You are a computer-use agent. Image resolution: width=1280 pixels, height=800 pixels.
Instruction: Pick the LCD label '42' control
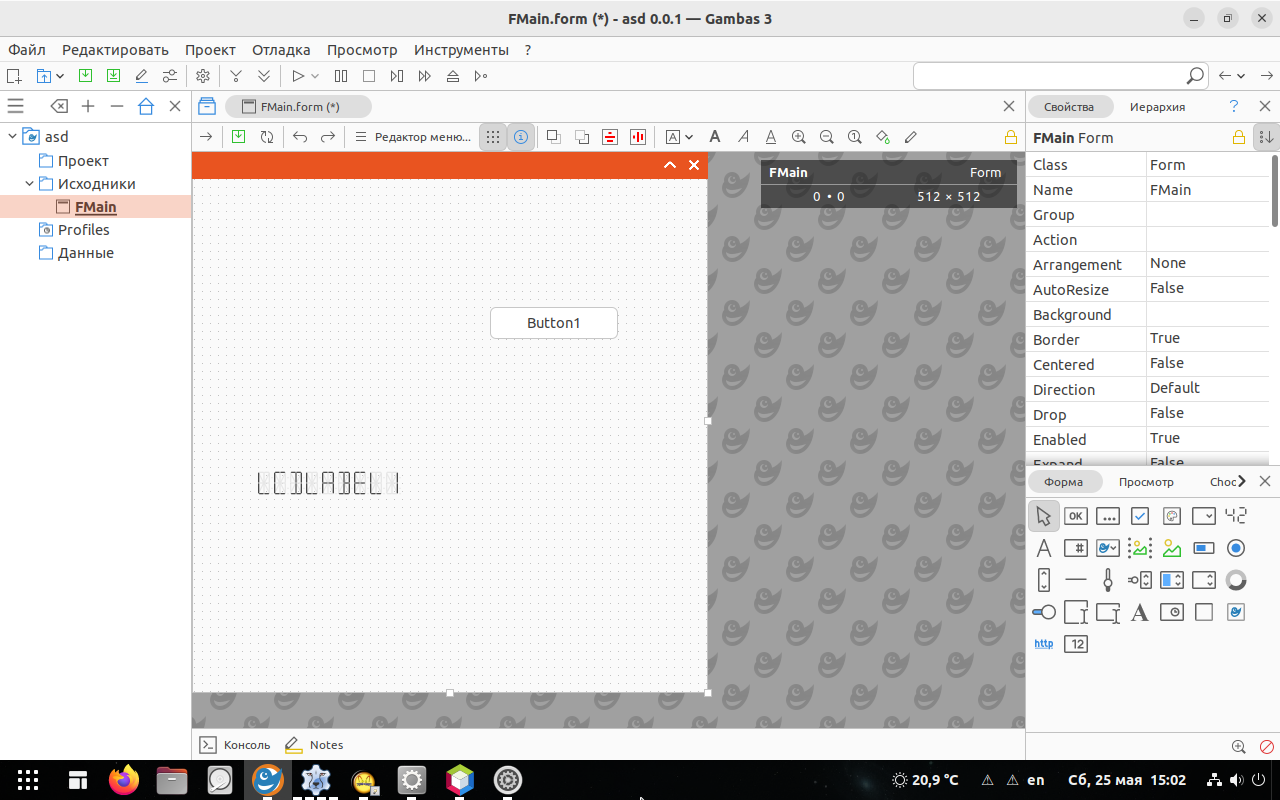tap(1236, 516)
